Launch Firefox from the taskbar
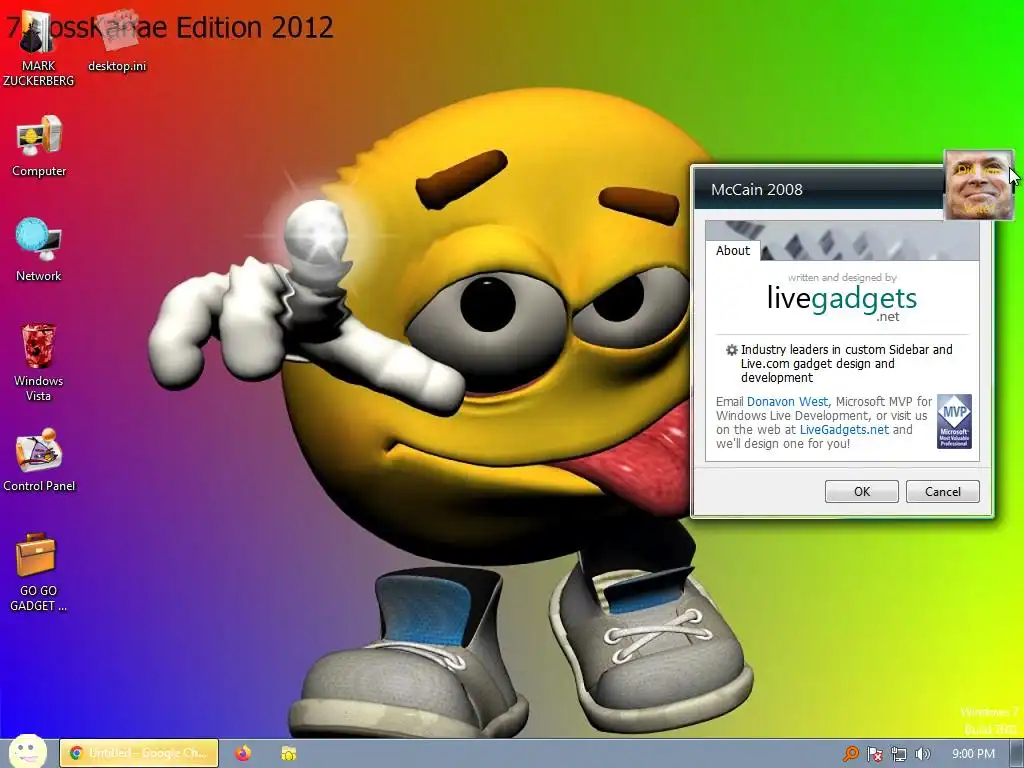 click(243, 753)
